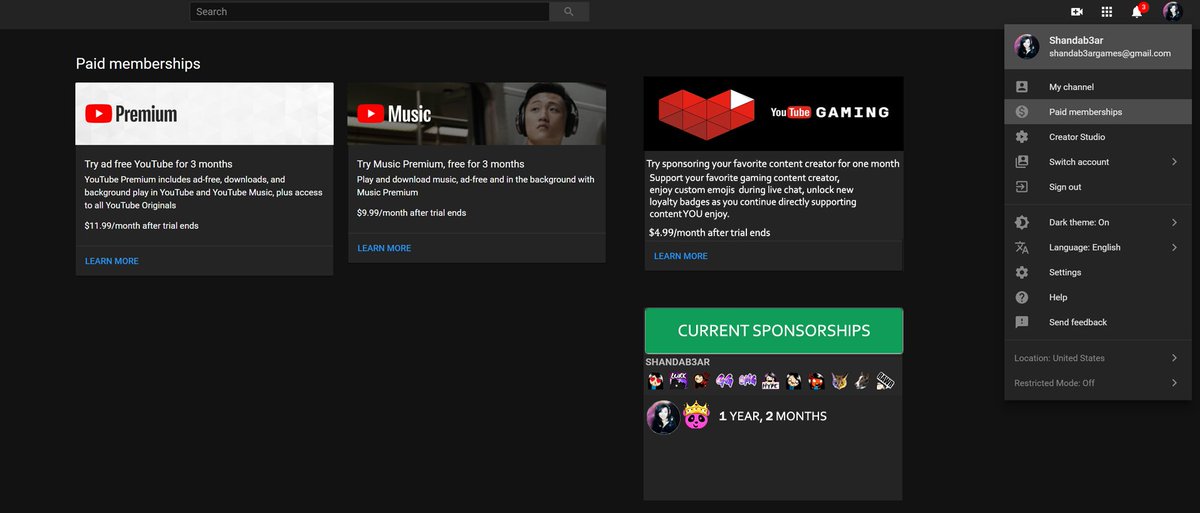Click Dark theme: On menu entry
This screenshot has width=1200, height=513.
point(1098,222)
